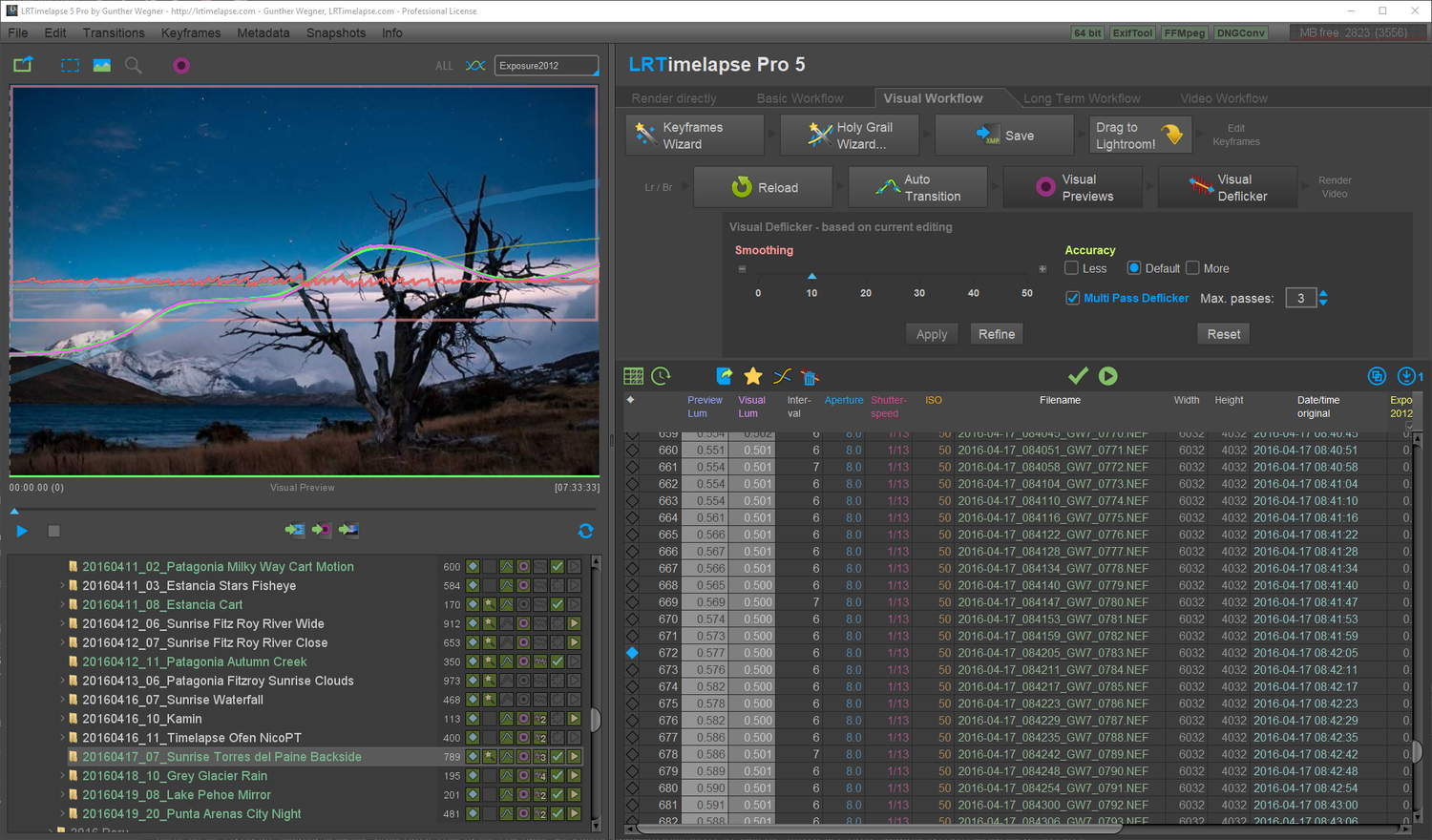Screen dimensions: 1432x840
Task: Expand the 20160413_06_Patagonia Fitzroy Sunrise Clouds folder
Action: click(x=62, y=681)
